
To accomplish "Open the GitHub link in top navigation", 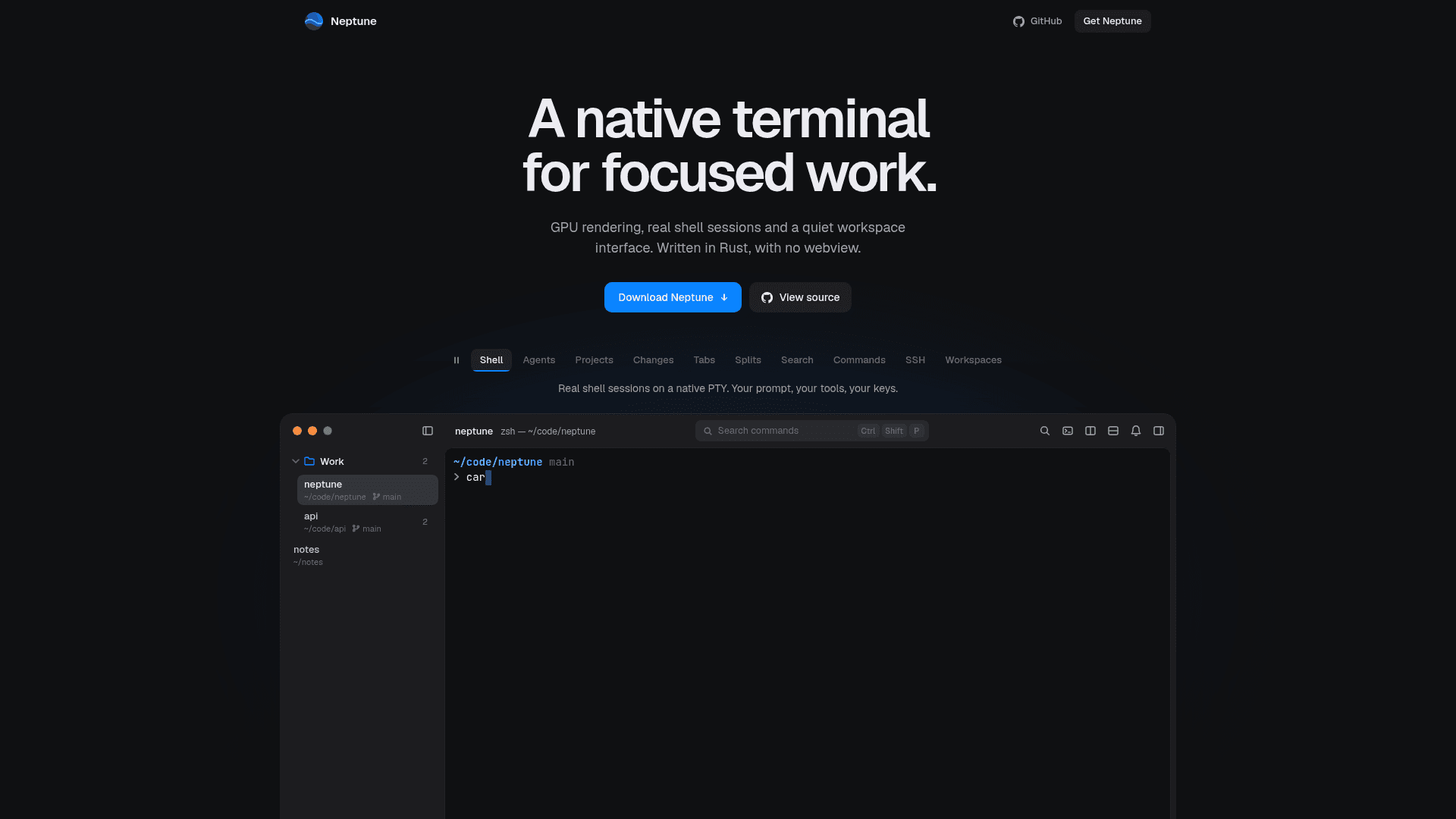I will pos(1037,21).
